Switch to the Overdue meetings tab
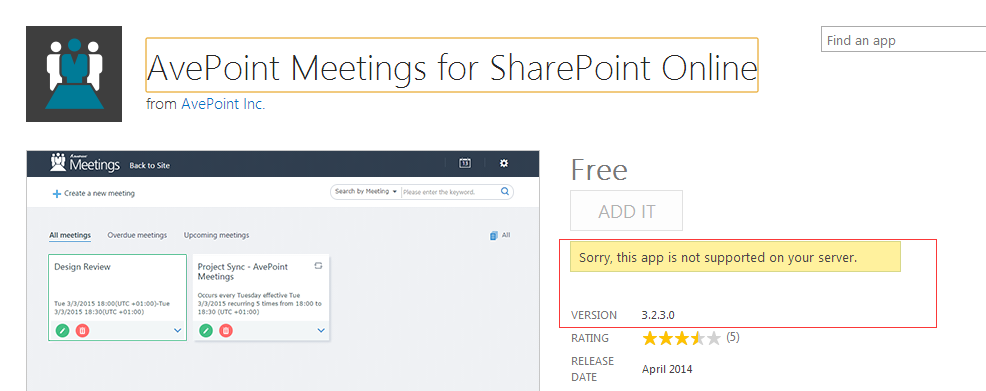This screenshot has width=986, height=391. [x=137, y=235]
